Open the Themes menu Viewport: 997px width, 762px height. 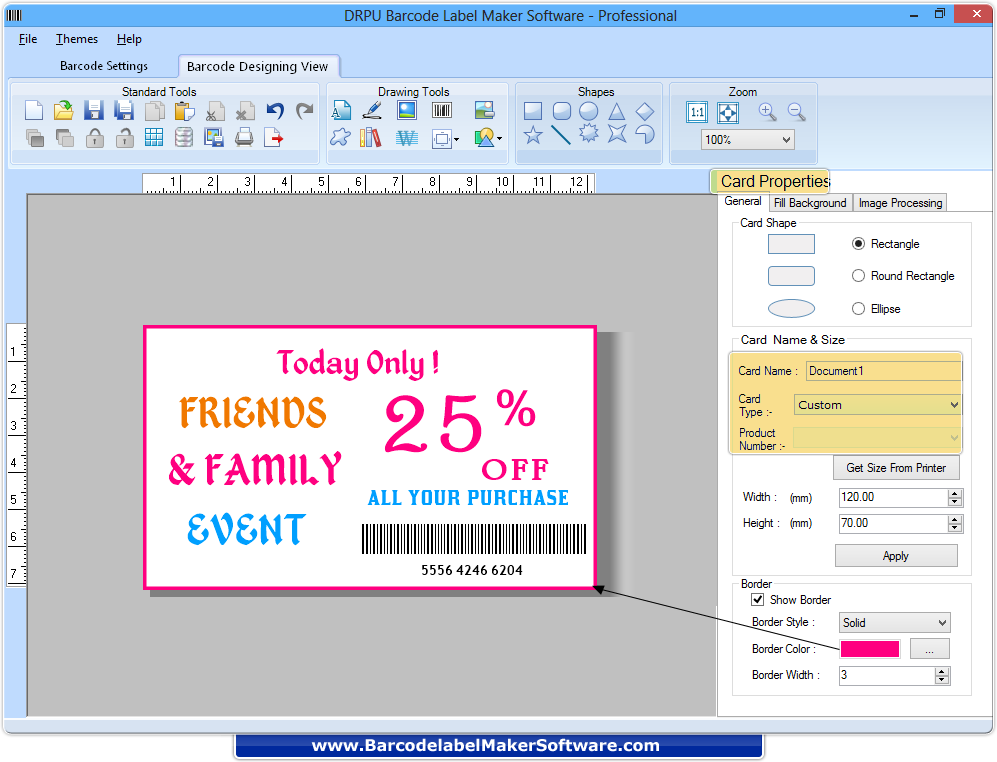tap(77, 39)
